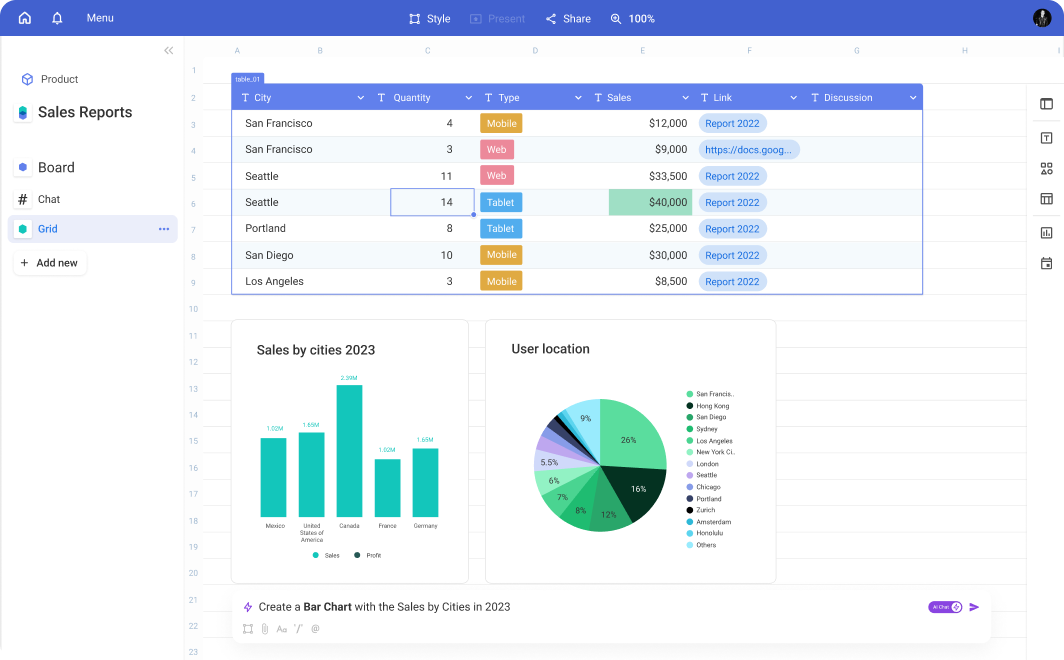Click the notifications bell icon

pos(56,17)
